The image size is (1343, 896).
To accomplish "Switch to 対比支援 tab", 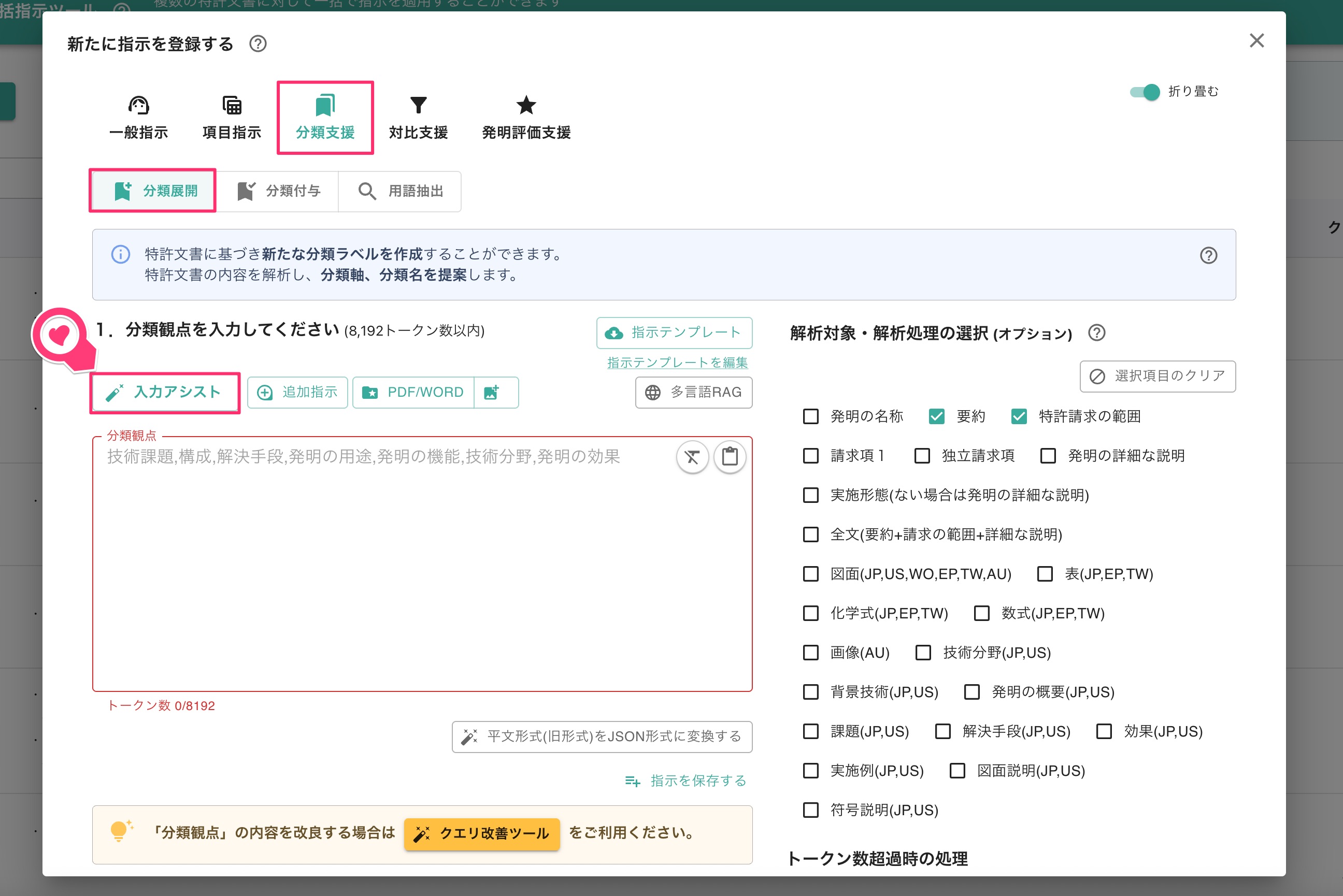I will [418, 118].
